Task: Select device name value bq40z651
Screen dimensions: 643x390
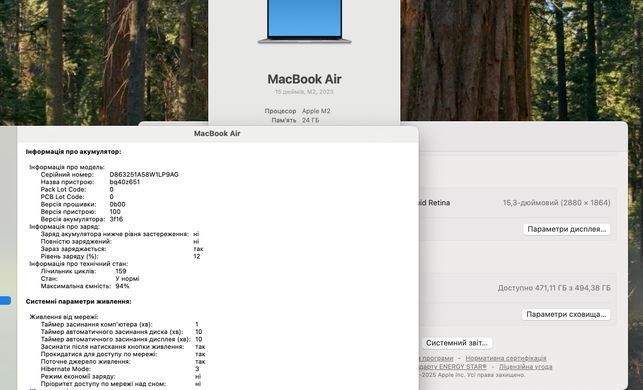Action: click(125, 182)
